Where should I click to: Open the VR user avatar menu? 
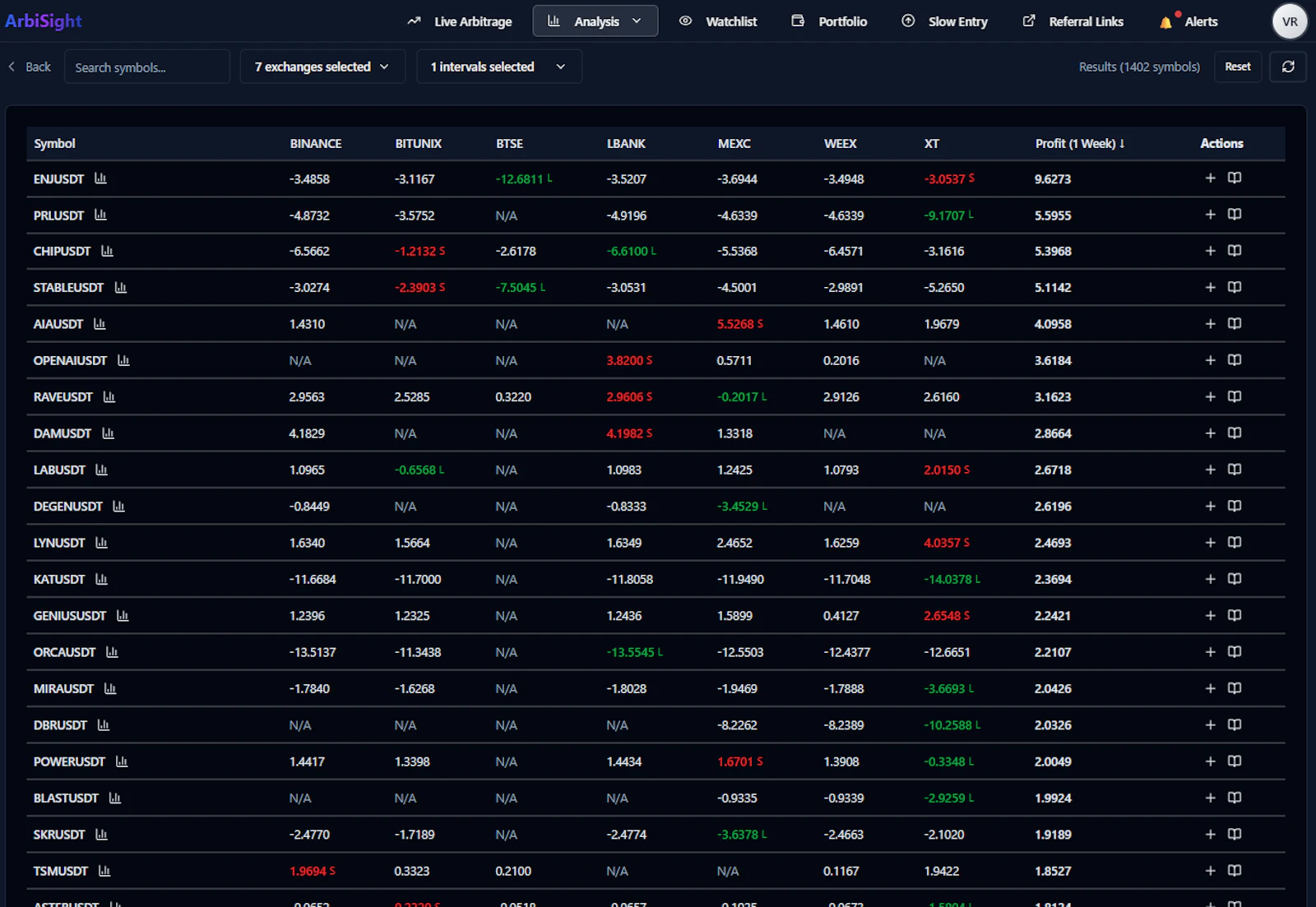pyautogui.click(x=1290, y=21)
